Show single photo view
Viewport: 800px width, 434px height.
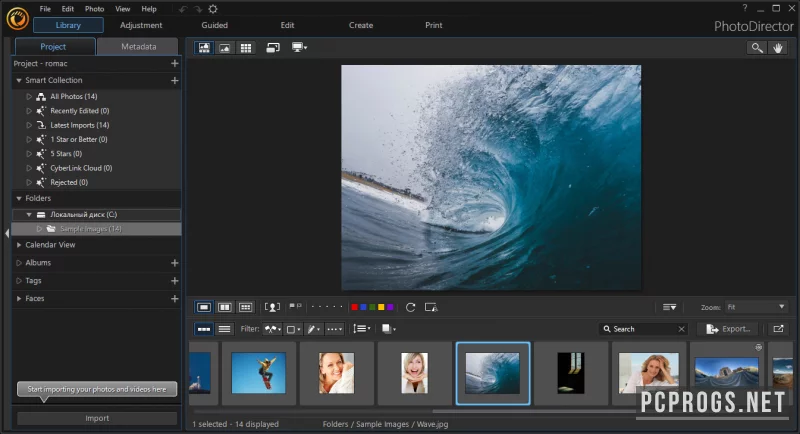(x=204, y=307)
